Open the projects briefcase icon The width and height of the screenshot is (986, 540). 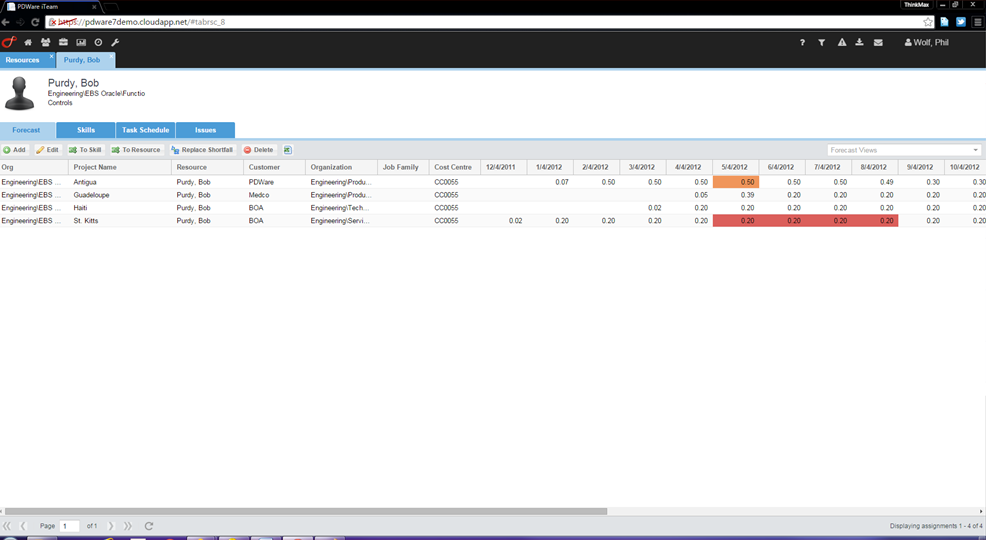(x=63, y=42)
